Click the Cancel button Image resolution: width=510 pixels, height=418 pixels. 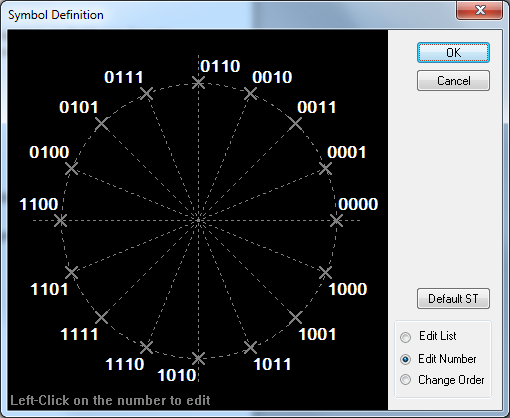(453, 81)
